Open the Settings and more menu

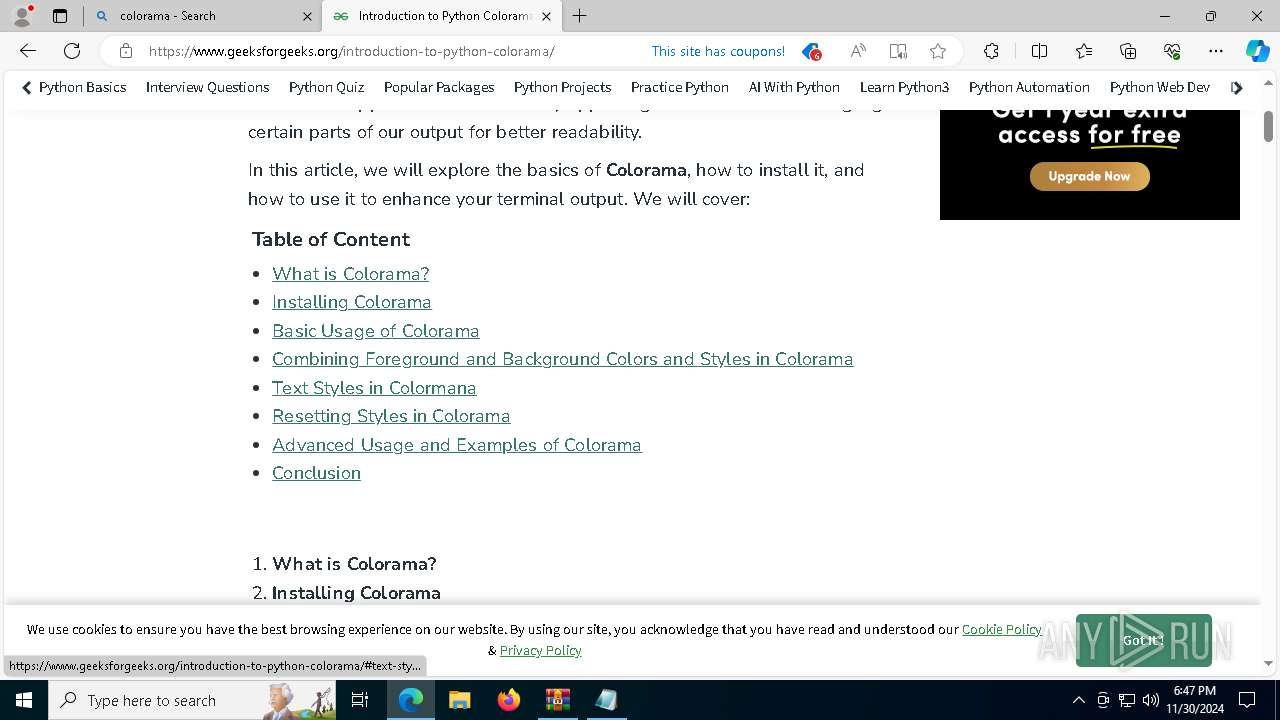[x=1216, y=51]
